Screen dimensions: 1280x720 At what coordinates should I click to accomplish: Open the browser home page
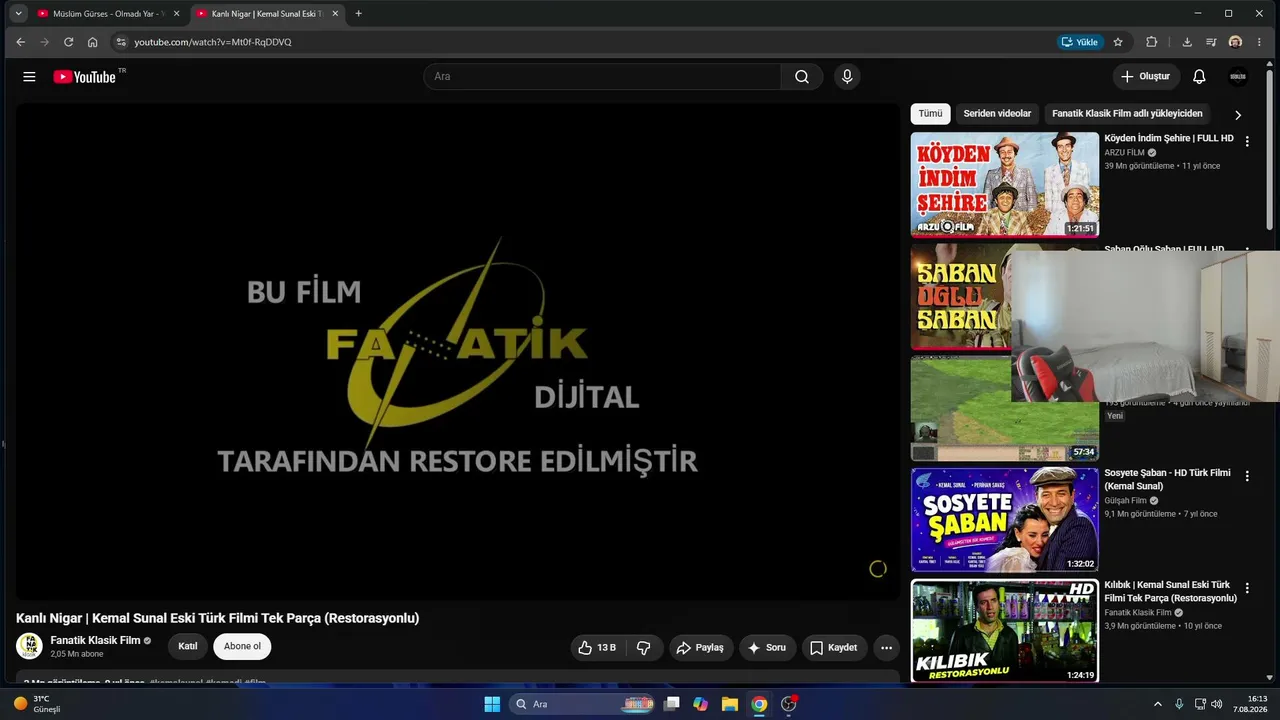(92, 42)
